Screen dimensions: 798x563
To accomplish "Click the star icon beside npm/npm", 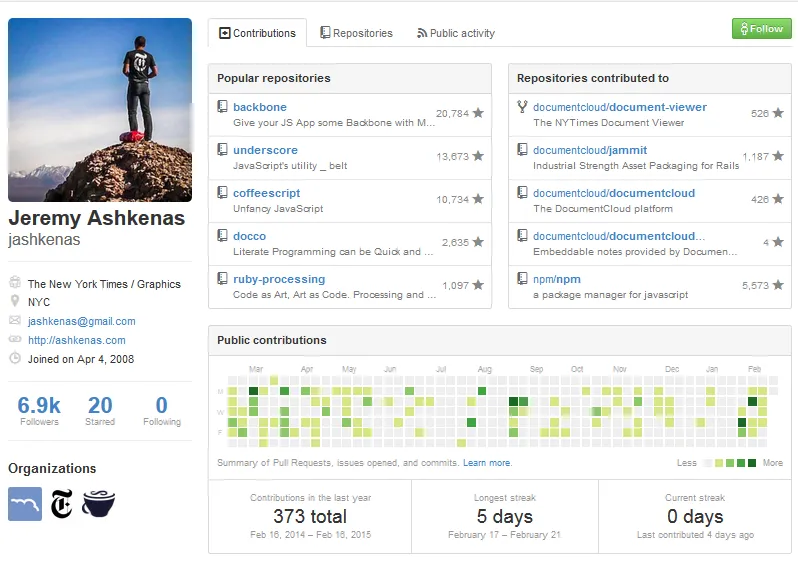I will pos(778,285).
